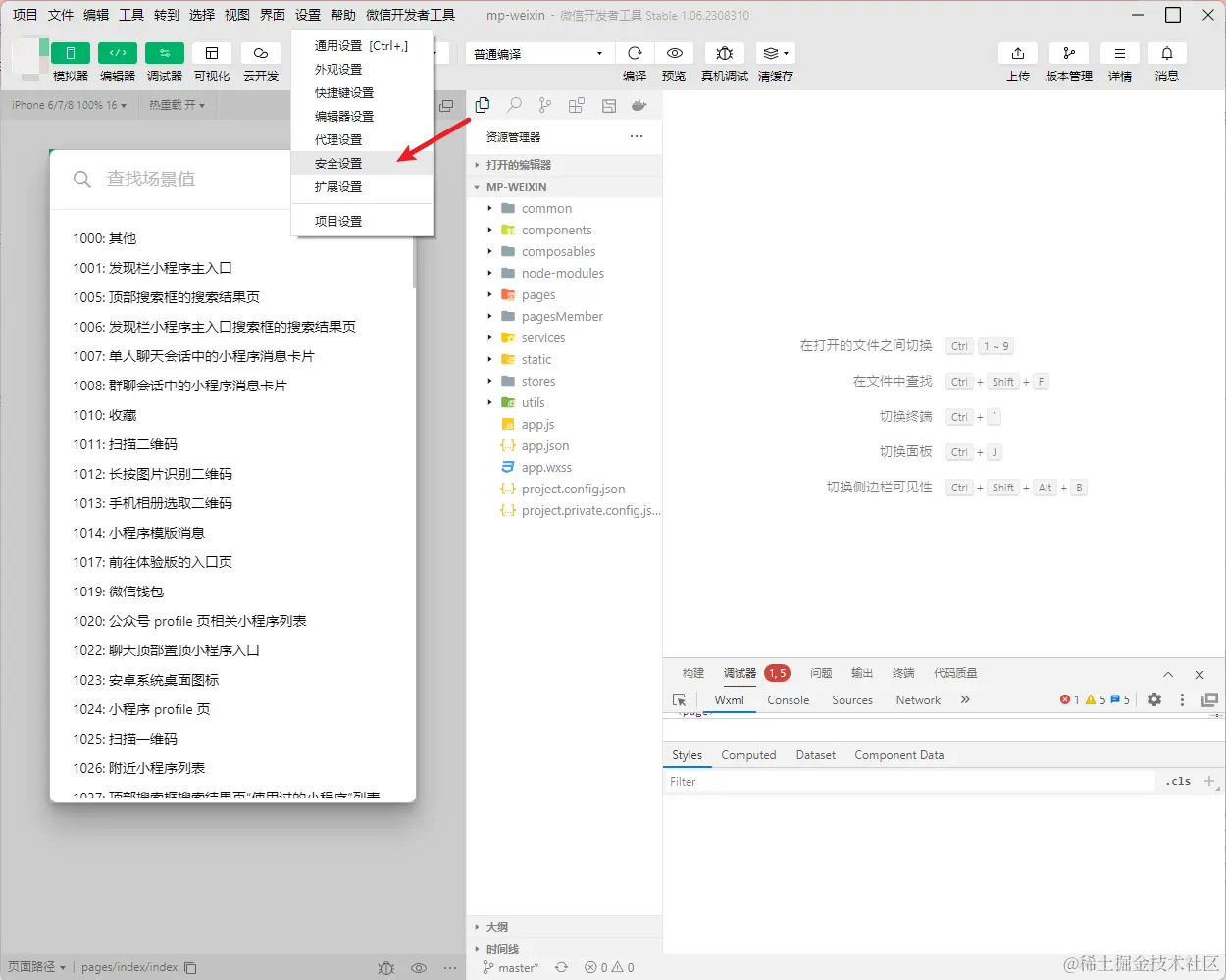Open the extensions icon in editor sidebar
Screen dimensions: 1226x980
tap(577, 105)
